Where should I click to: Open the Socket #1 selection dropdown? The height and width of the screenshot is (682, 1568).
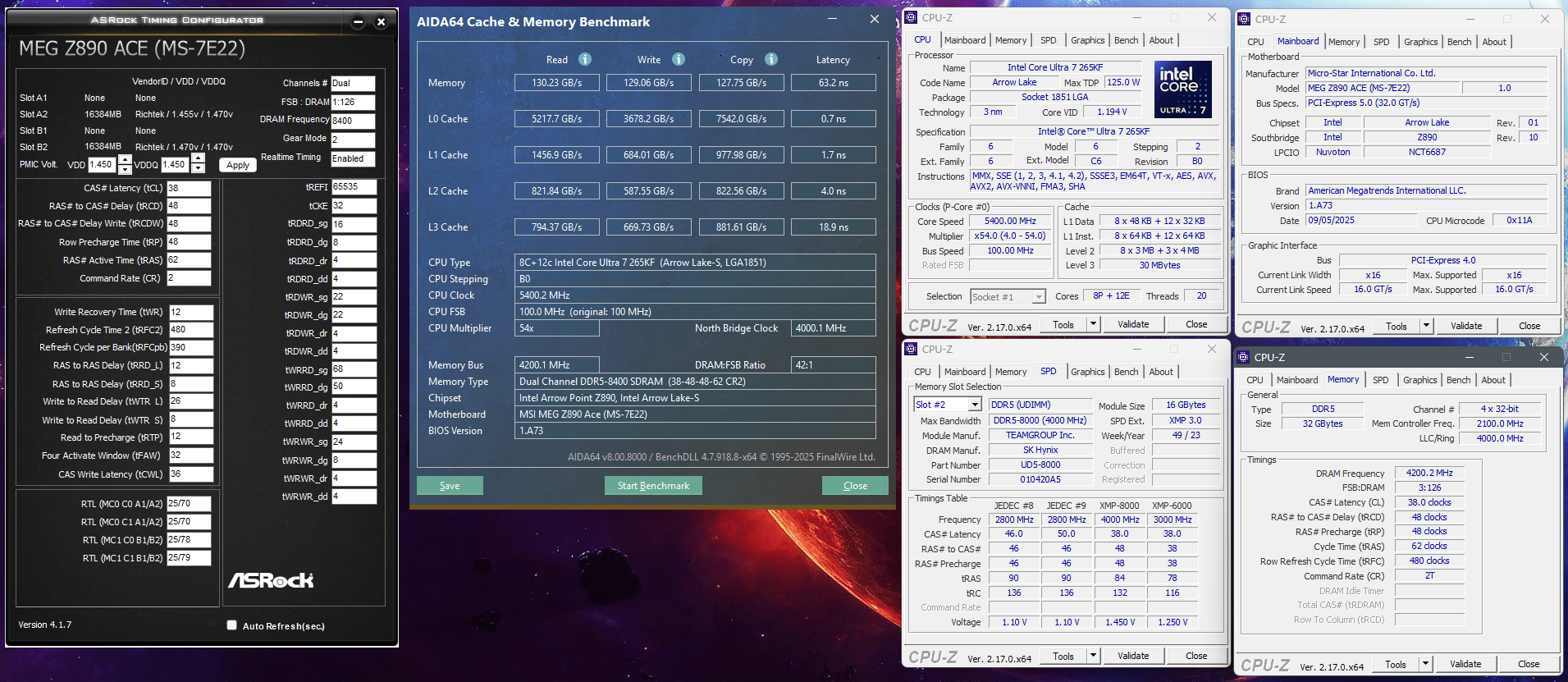tap(1039, 297)
